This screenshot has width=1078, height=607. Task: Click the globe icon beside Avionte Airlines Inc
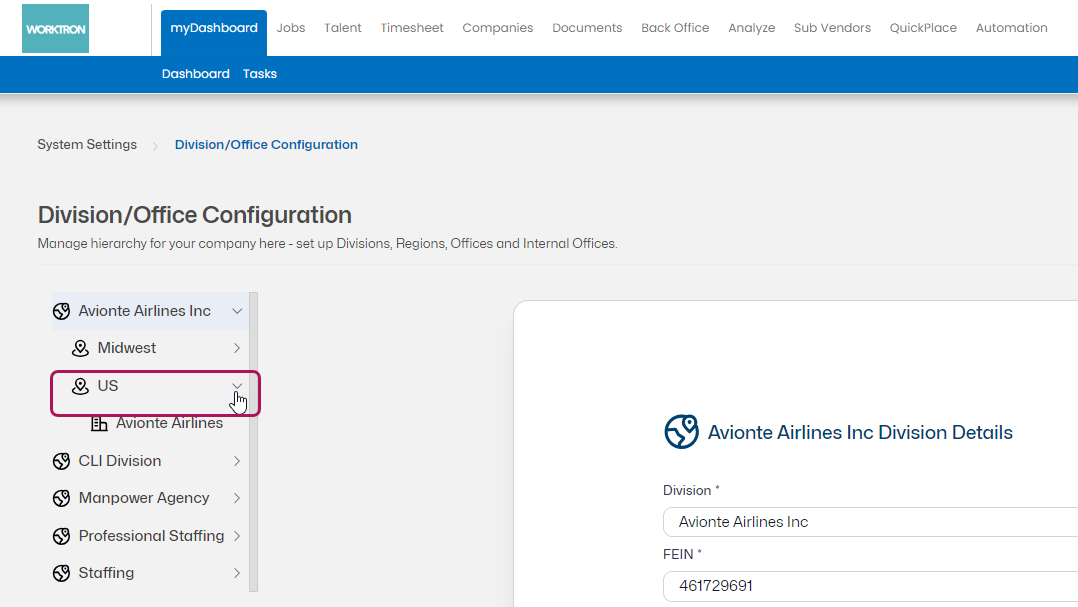coord(61,311)
